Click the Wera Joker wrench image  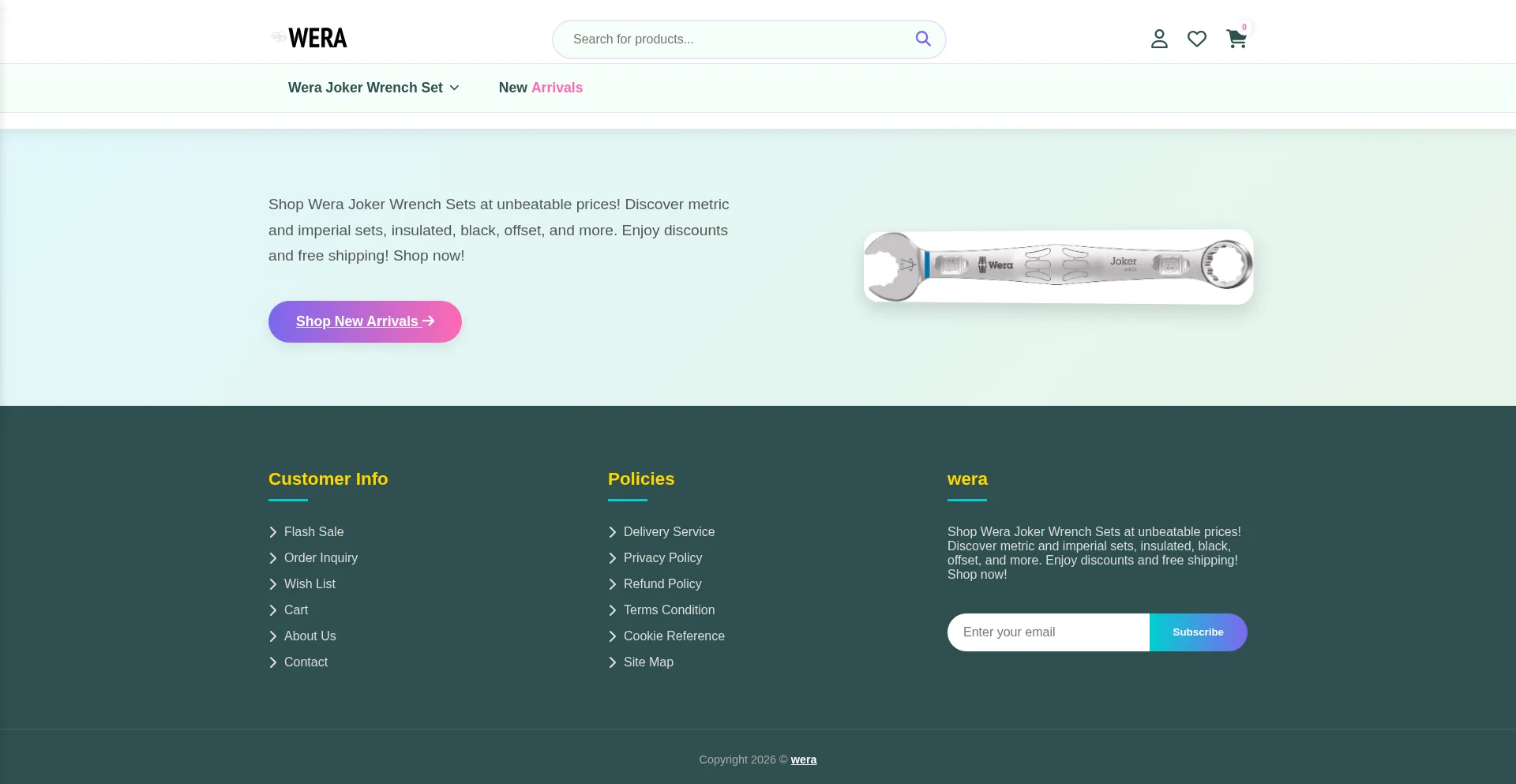pos(1058,266)
